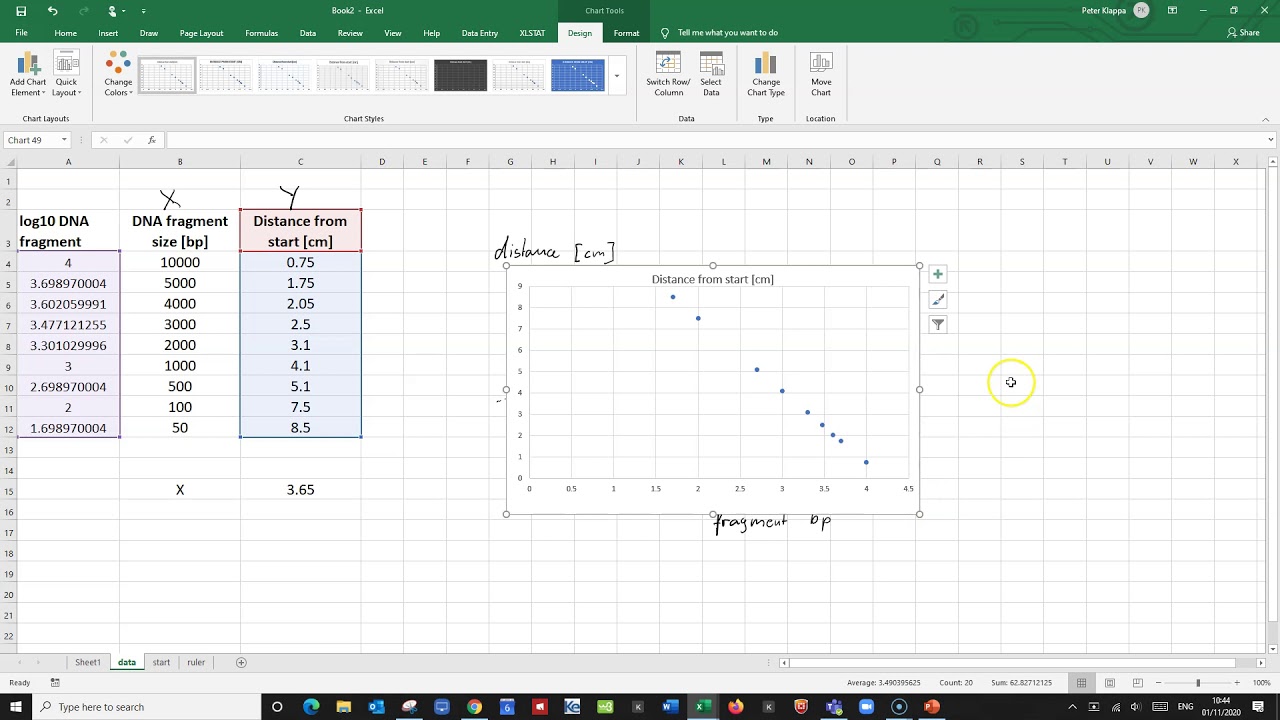
Task: Expand the Chart Styles gallery More arrow
Action: [x=617, y=76]
